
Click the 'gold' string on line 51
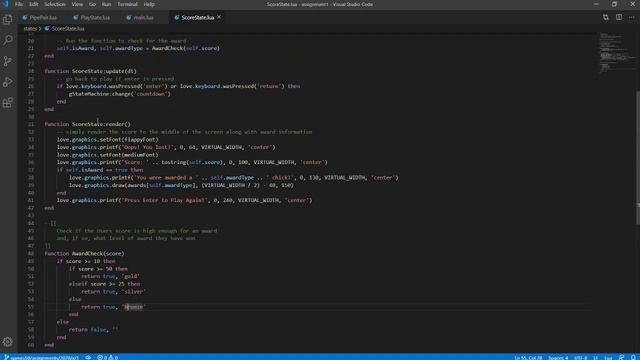[131, 276]
